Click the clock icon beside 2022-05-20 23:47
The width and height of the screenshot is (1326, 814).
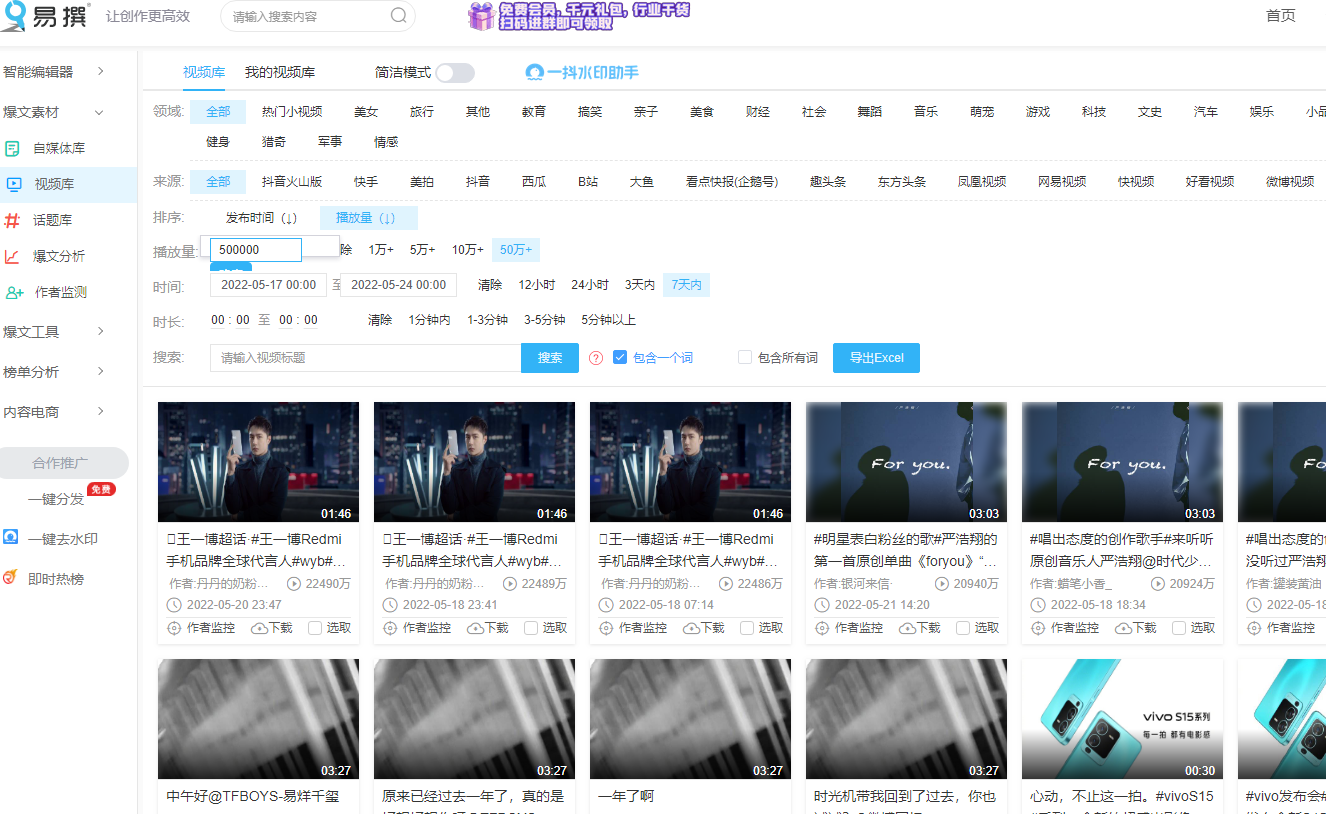(174, 605)
